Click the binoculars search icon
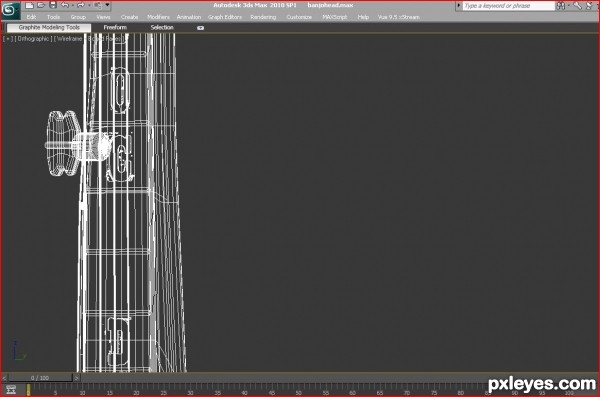 (x=561, y=6)
